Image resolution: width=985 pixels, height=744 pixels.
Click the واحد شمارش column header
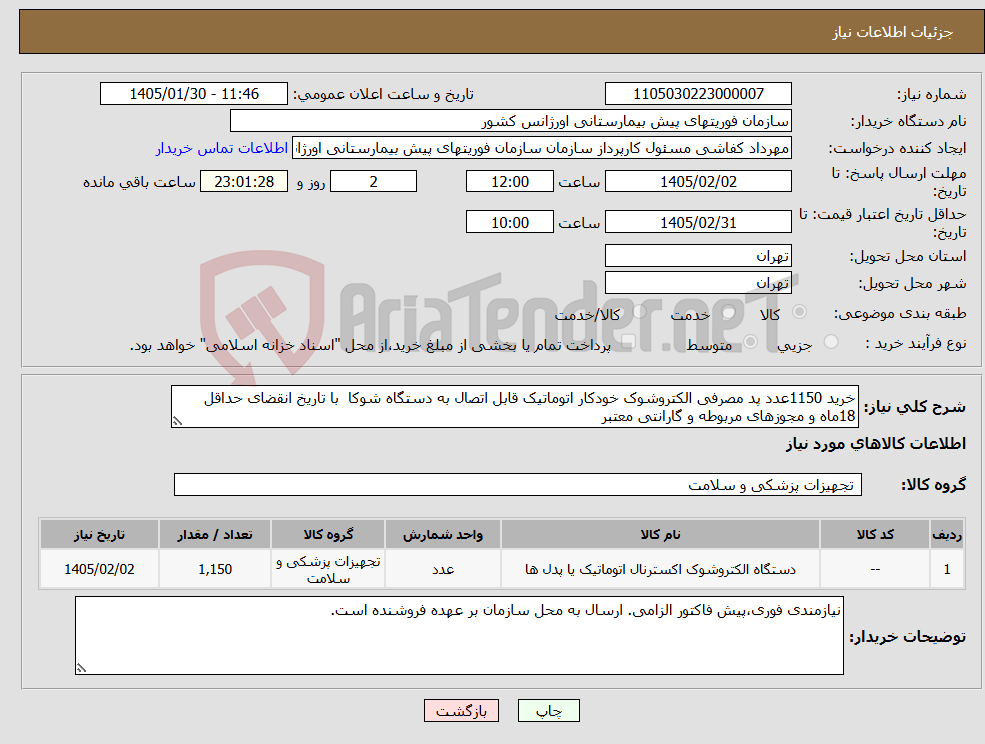[x=442, y=534]
